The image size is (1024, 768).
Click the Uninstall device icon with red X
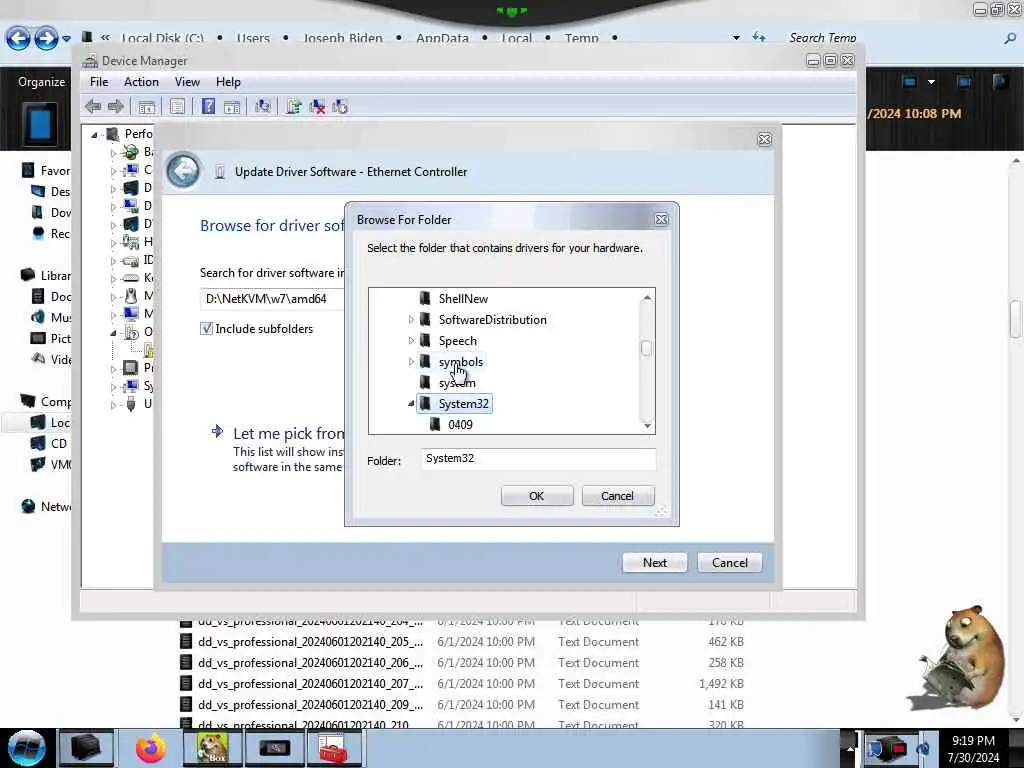pos(317,106)
